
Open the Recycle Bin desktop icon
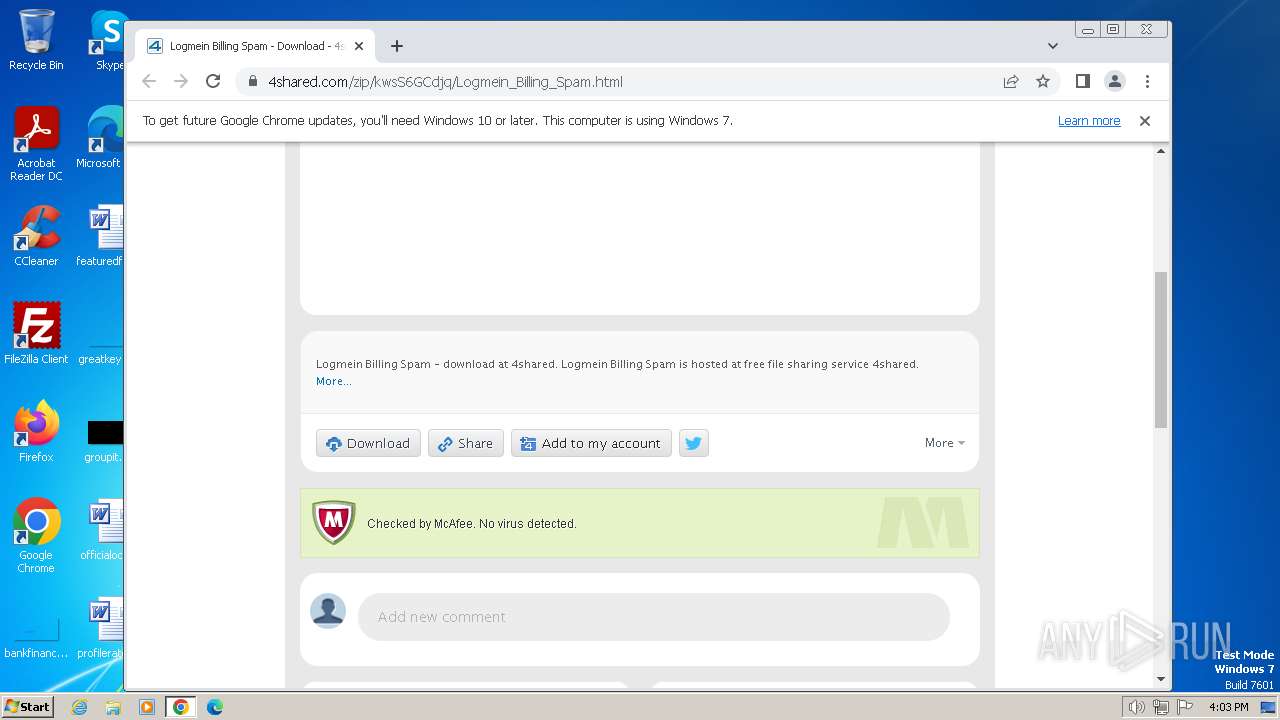tap(36, 40)
